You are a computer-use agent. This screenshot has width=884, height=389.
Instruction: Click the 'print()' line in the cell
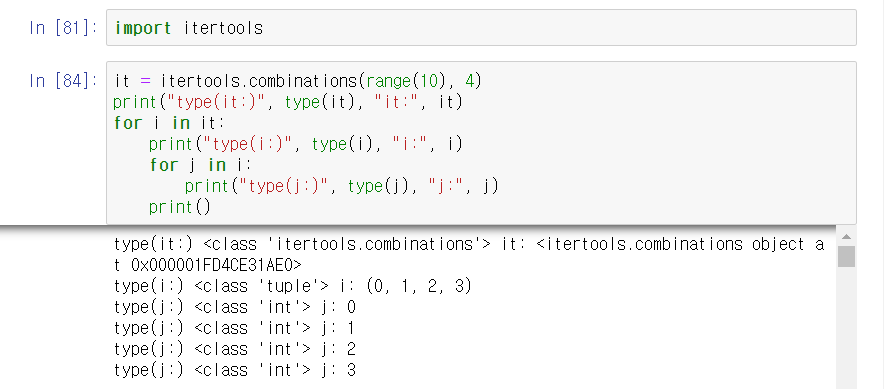point(179,207)
